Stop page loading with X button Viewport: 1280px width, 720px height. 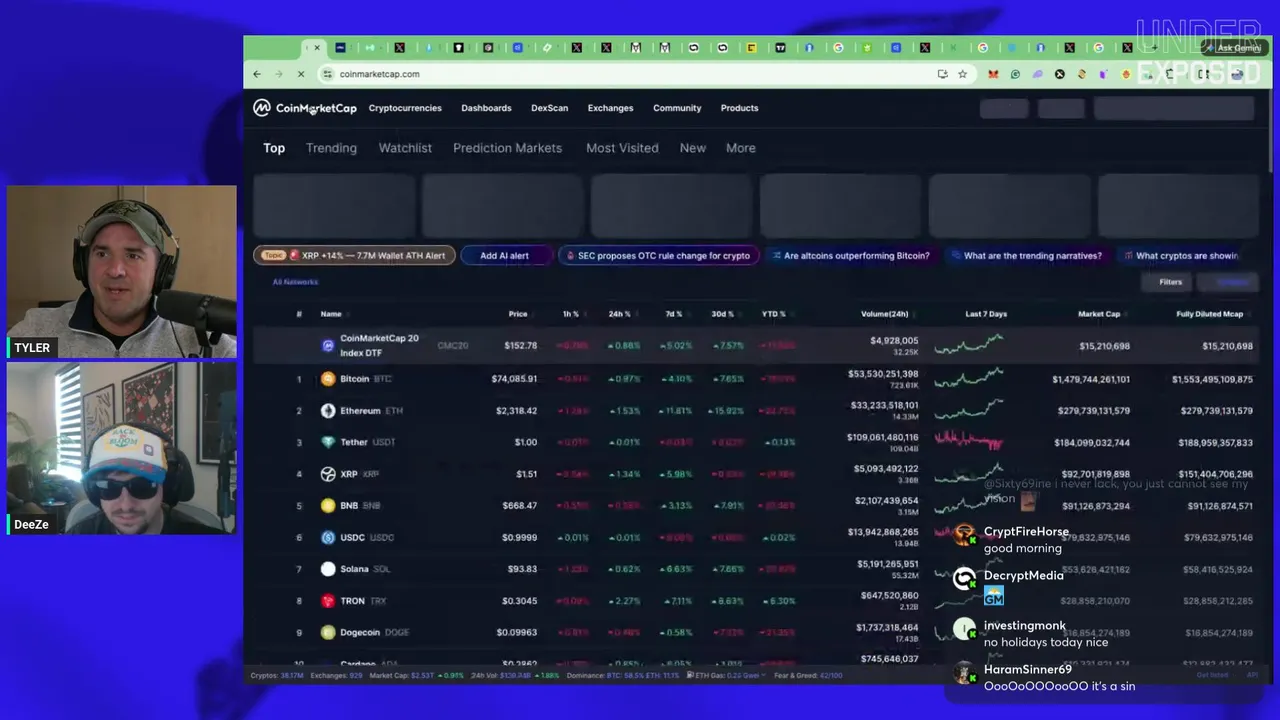(x=301, y=74)
